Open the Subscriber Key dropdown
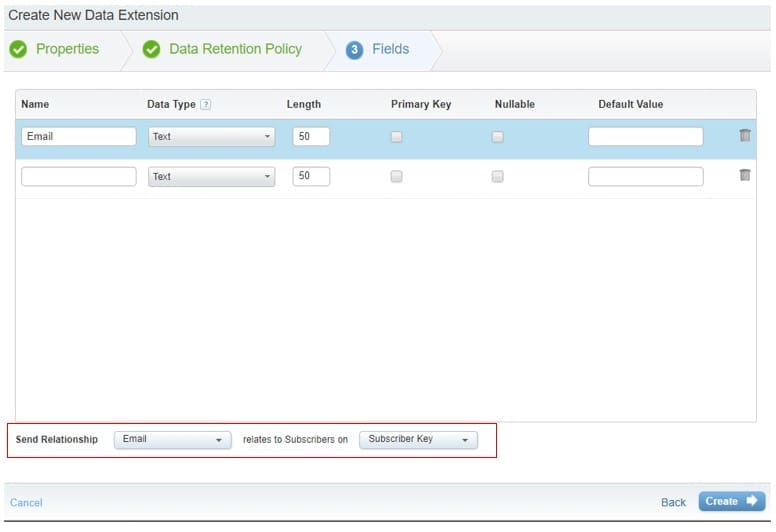The image size is (776, 532). coord(418,439)
